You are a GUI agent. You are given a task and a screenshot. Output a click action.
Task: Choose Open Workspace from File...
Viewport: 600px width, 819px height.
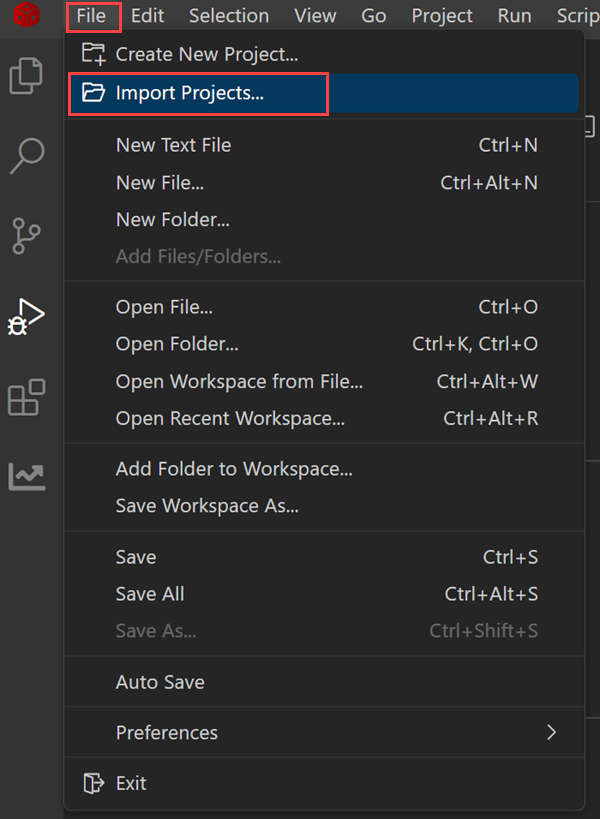(x=324, y=381)
